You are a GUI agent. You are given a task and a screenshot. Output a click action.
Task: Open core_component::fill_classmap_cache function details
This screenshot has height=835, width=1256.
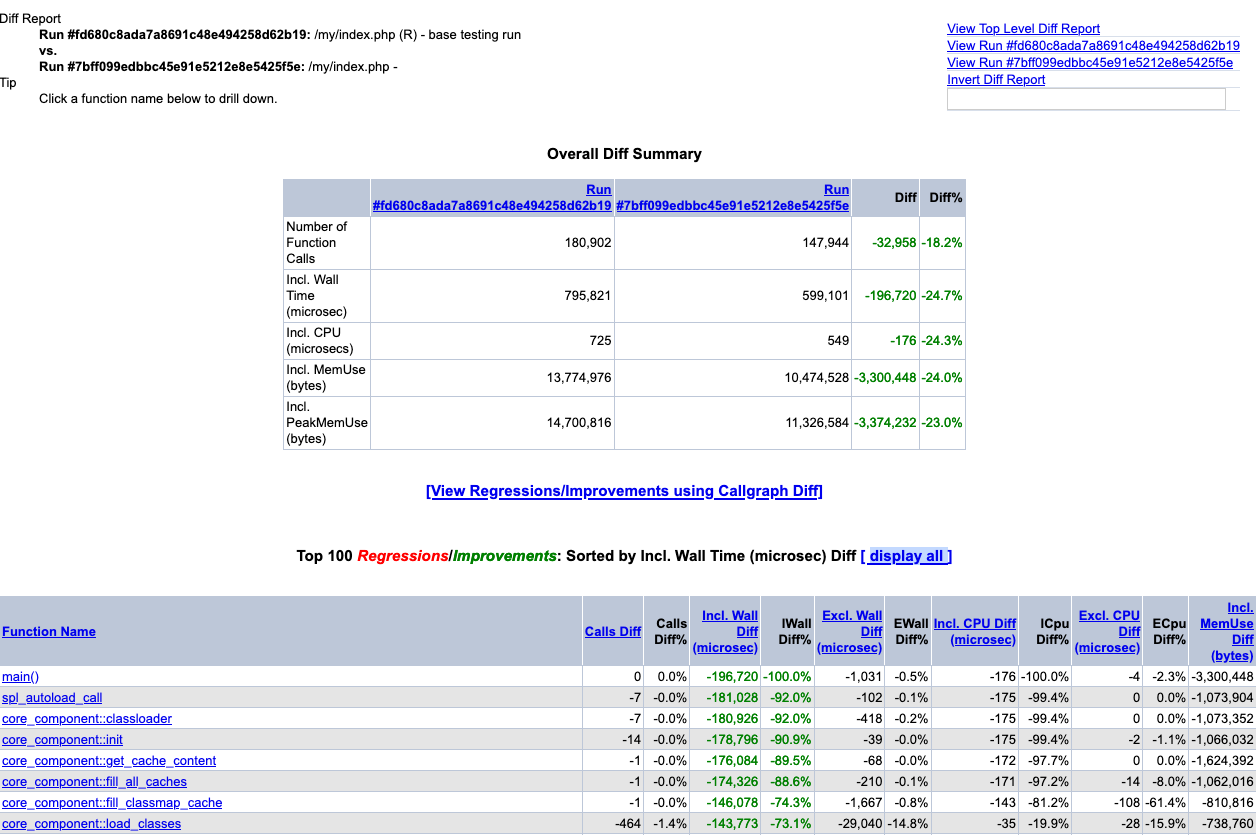(112, 803)
